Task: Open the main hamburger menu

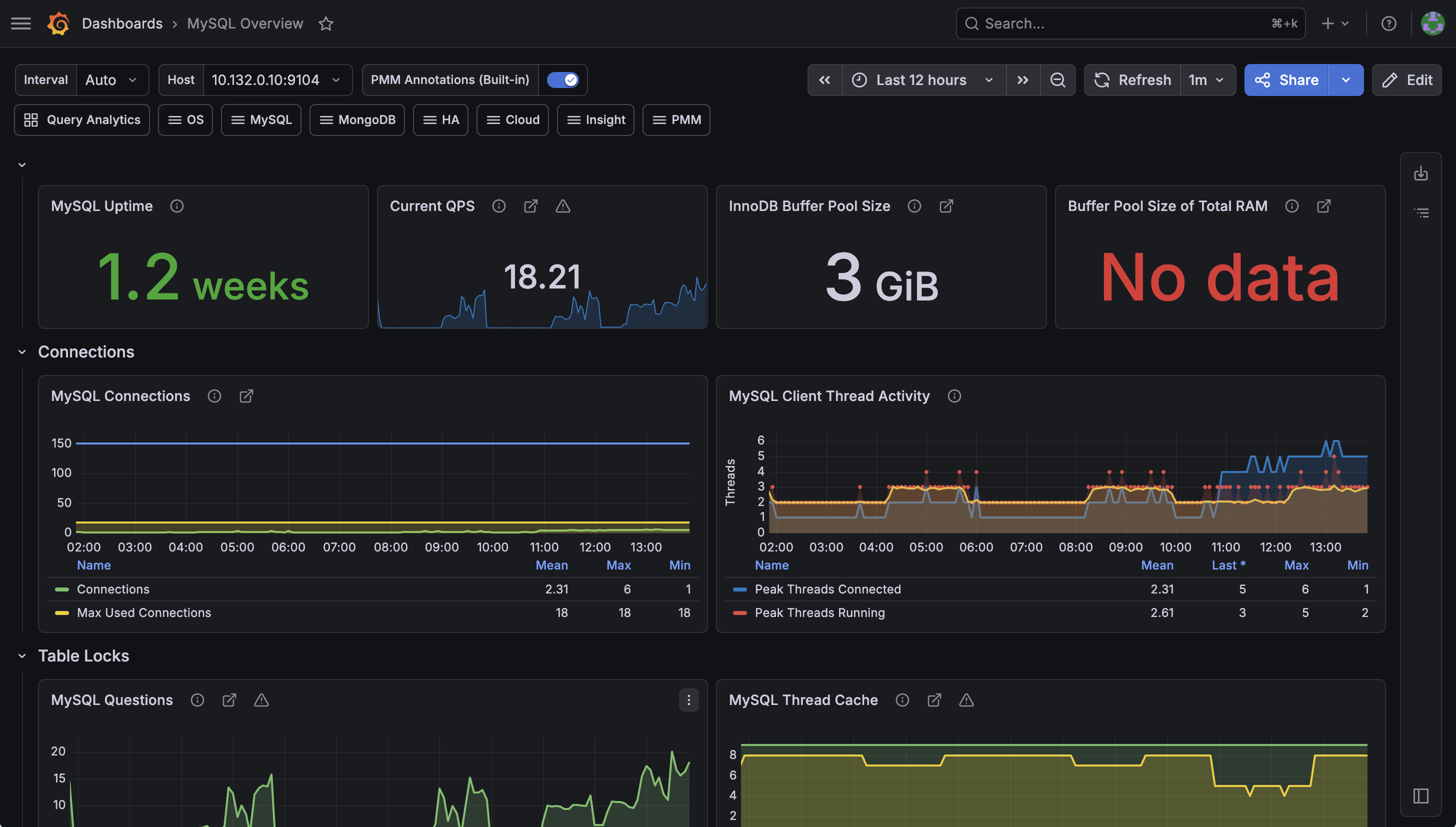Action: click(x=21, y=23)
